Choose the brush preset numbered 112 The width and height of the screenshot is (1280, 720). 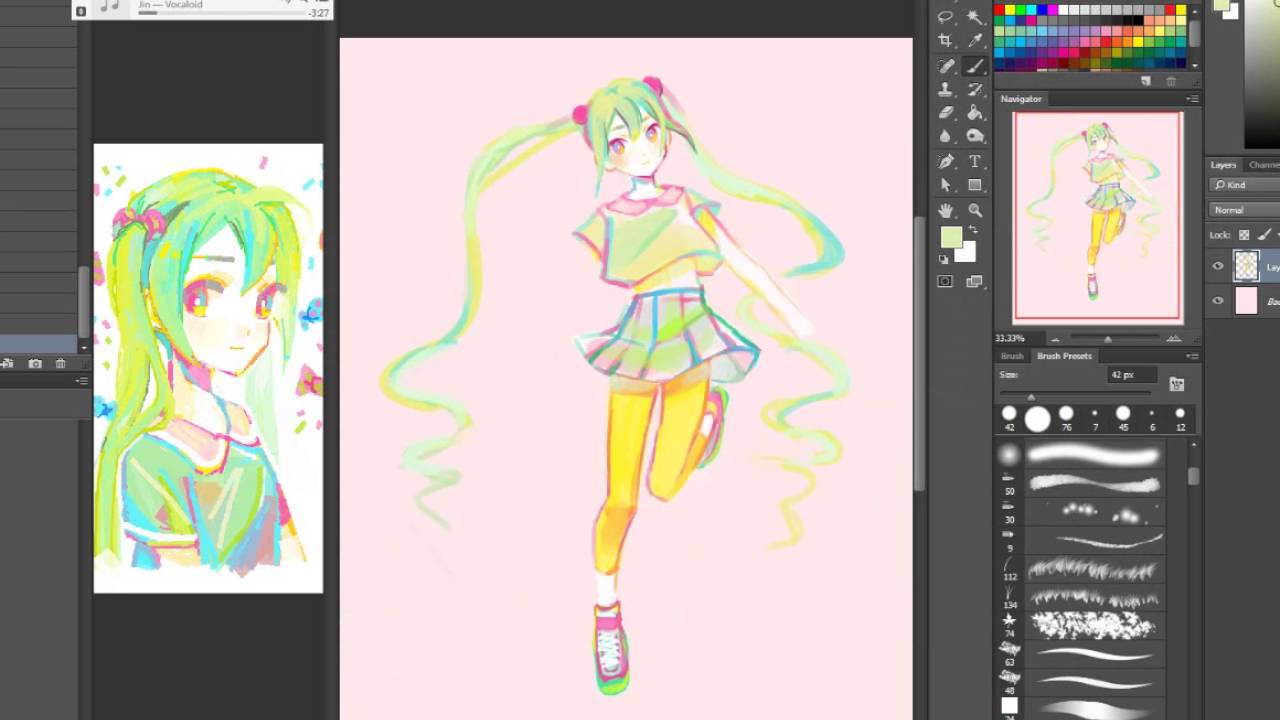pos(1083,570)
